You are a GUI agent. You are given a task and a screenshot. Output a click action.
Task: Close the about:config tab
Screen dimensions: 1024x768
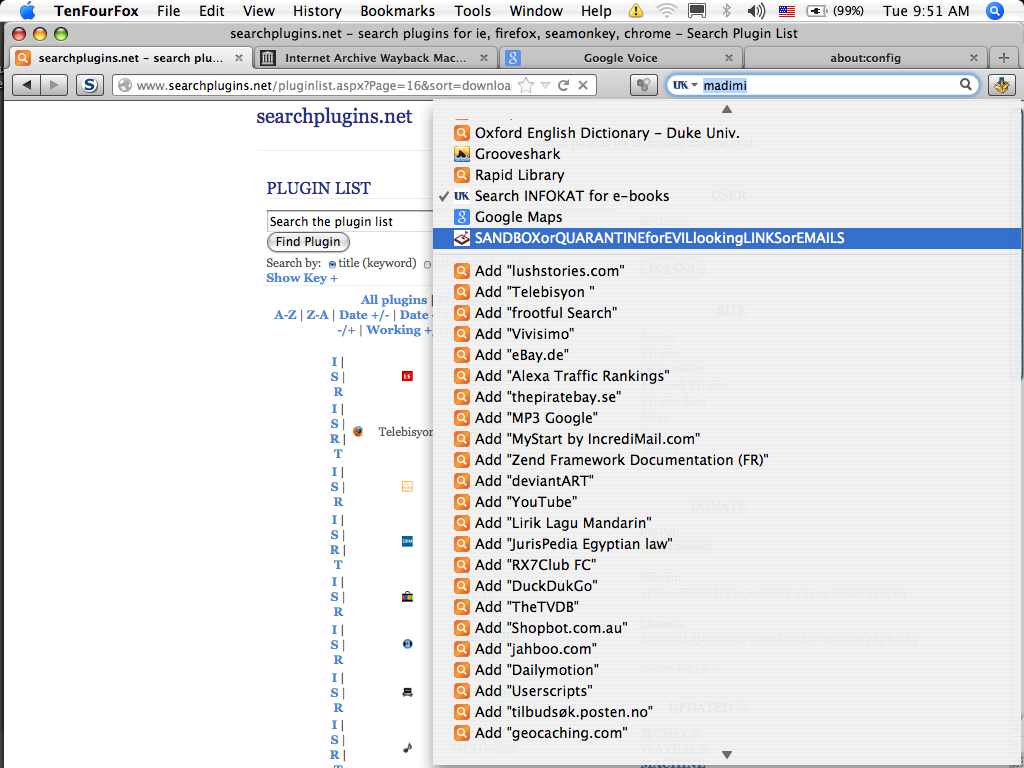(x=974, y=58)
